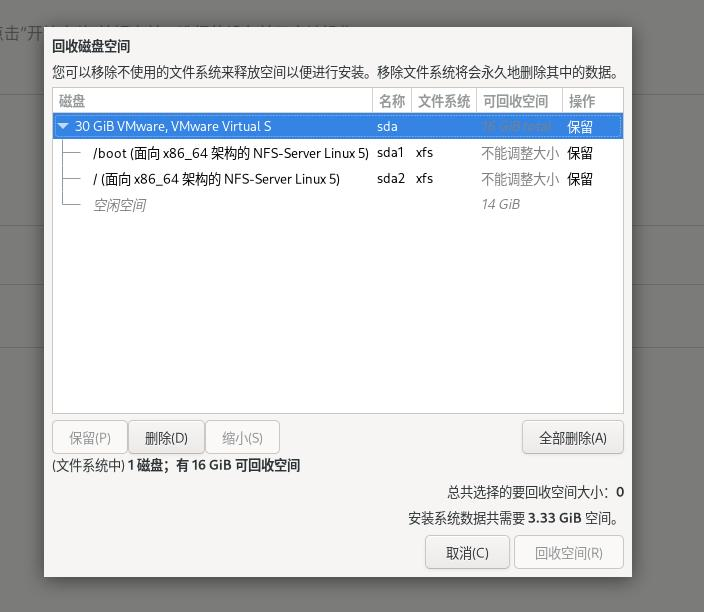The width and height of the screenshot is (704, 612).
Task: Click the 回收磁盘空间 dialog title
Action: tap(91, 46)
